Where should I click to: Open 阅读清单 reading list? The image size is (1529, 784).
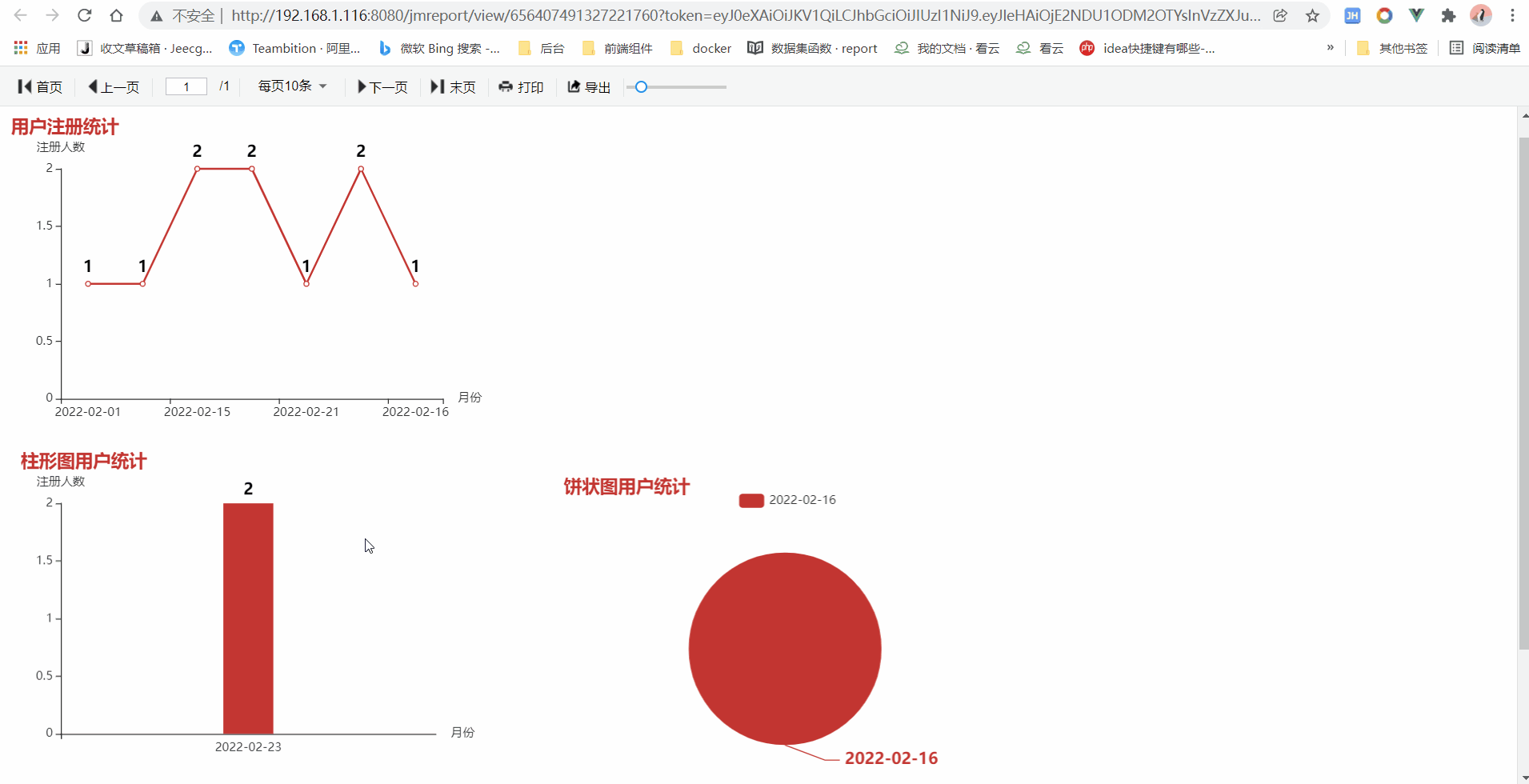tap(1485, 48)
